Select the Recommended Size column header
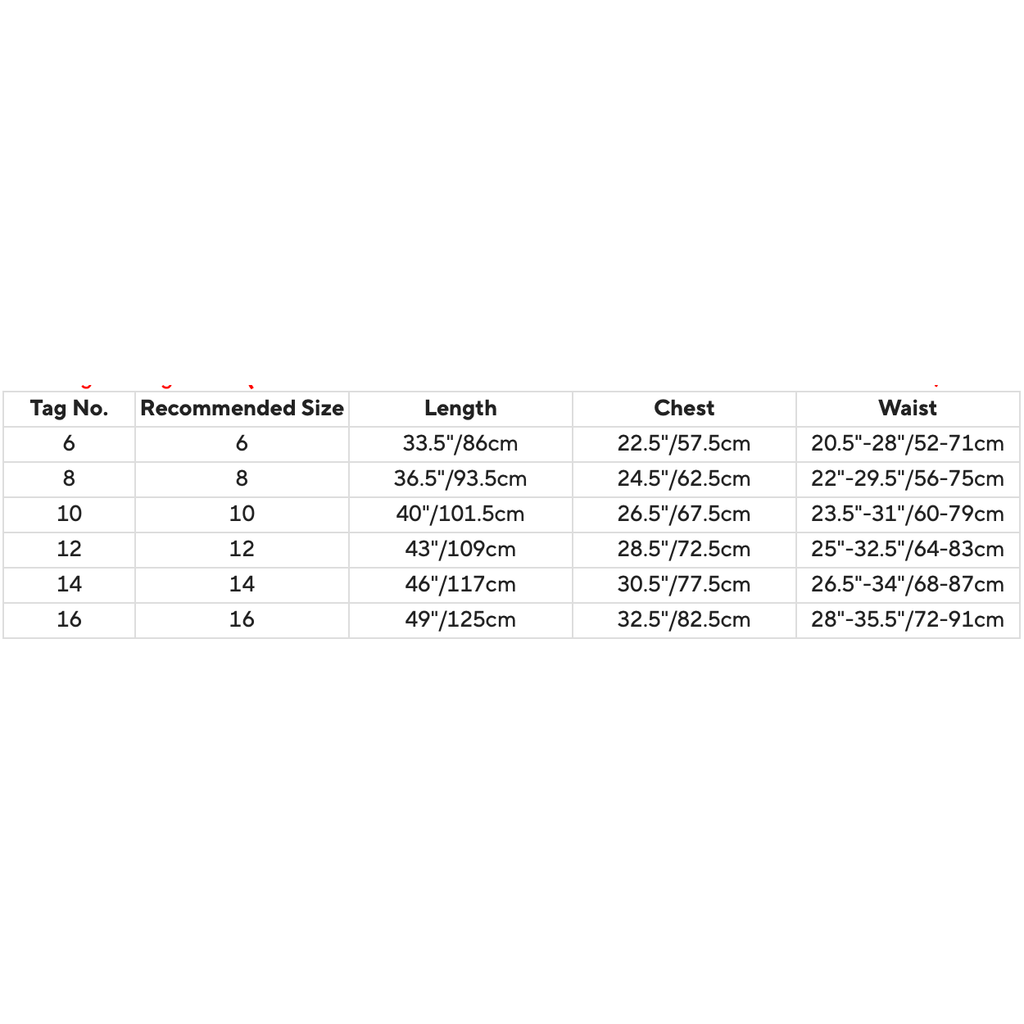Image resolution: width=1024 pixels, height=1024 pixels. [x=242, y=408]
